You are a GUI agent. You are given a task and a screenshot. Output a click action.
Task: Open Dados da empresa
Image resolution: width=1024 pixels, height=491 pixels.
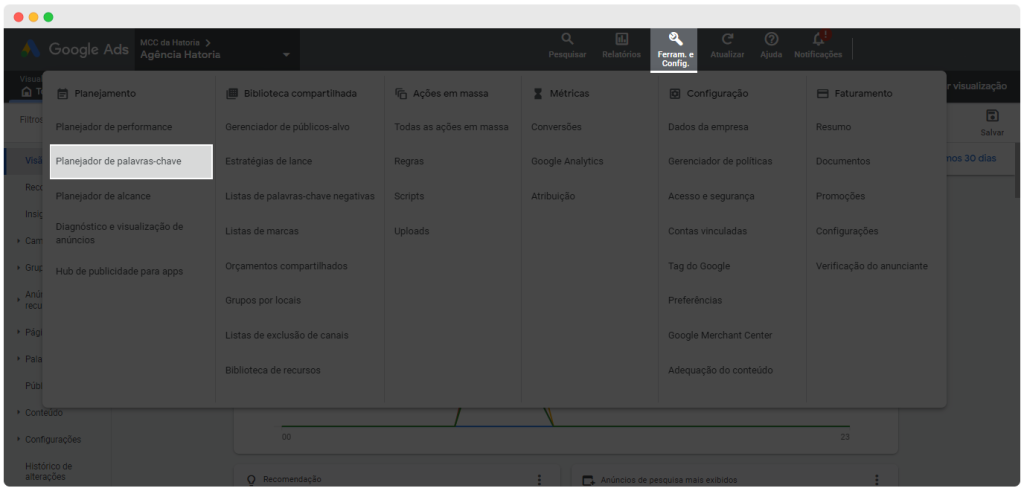[x=709, y=127]
